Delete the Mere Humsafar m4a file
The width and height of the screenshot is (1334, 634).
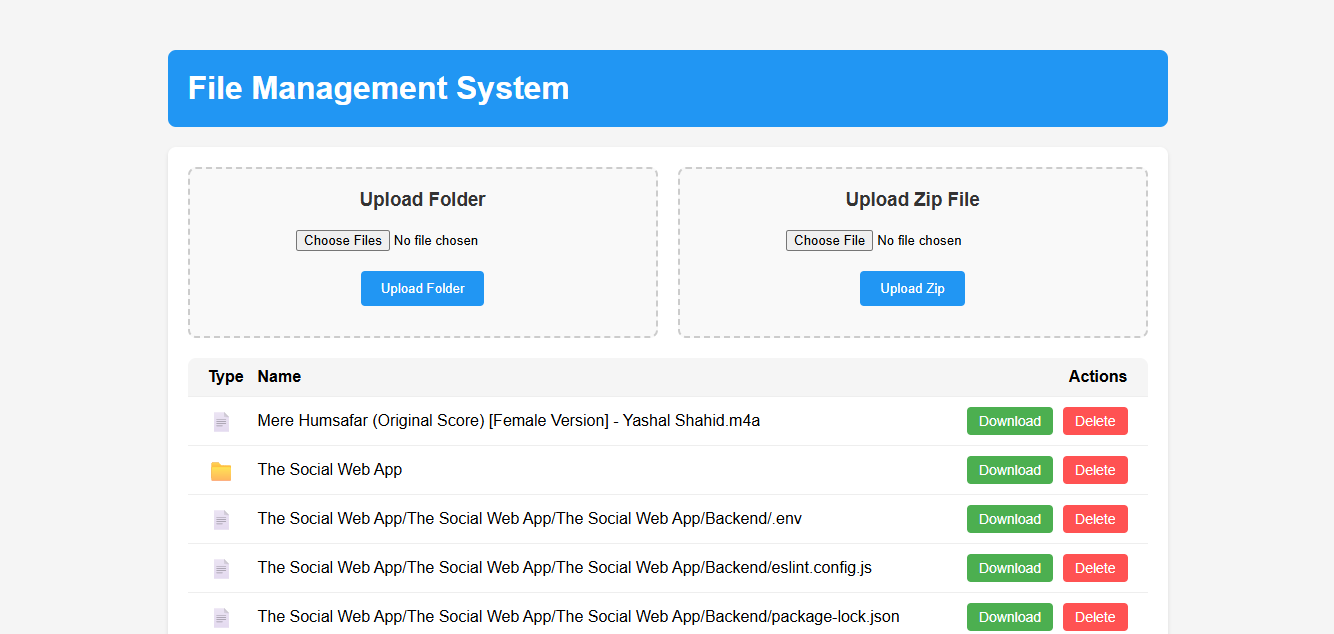pos(1095,421)
